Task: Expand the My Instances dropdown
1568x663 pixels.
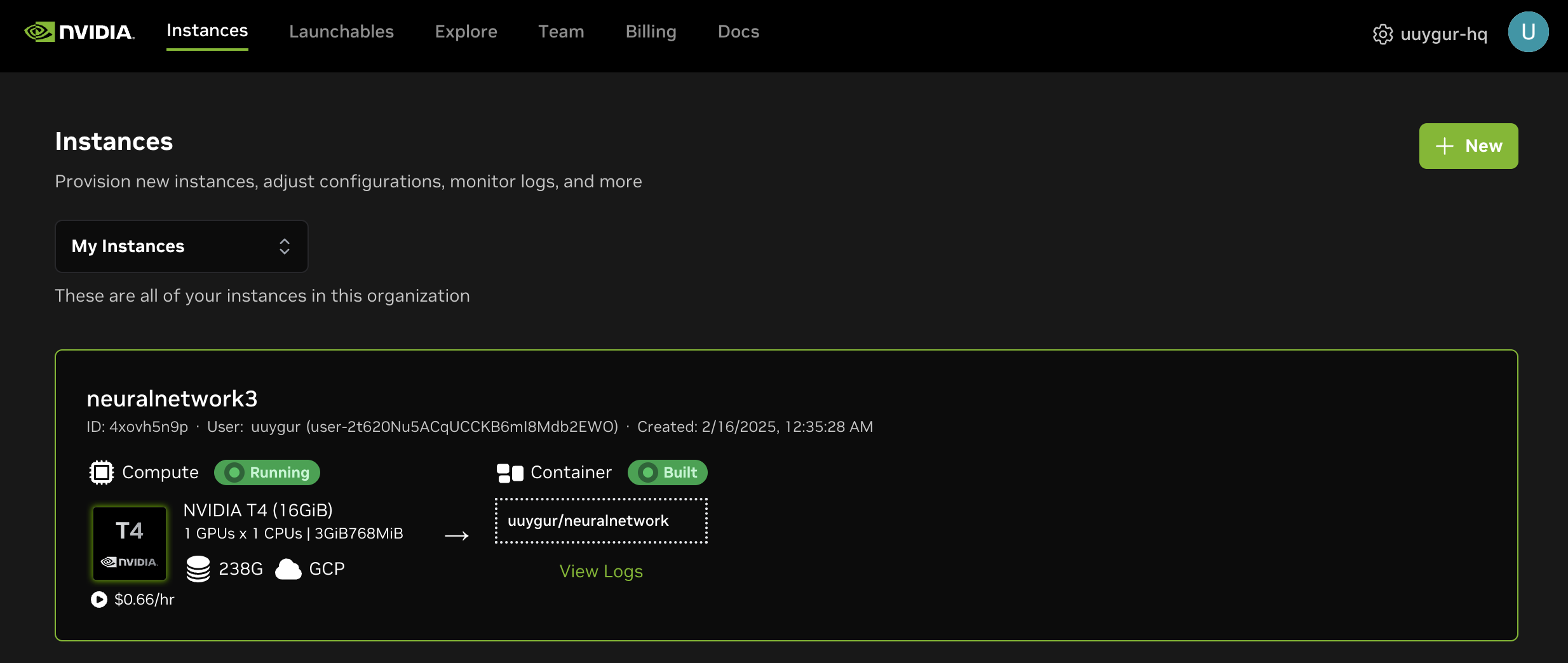Action: (x=182, y=246)
